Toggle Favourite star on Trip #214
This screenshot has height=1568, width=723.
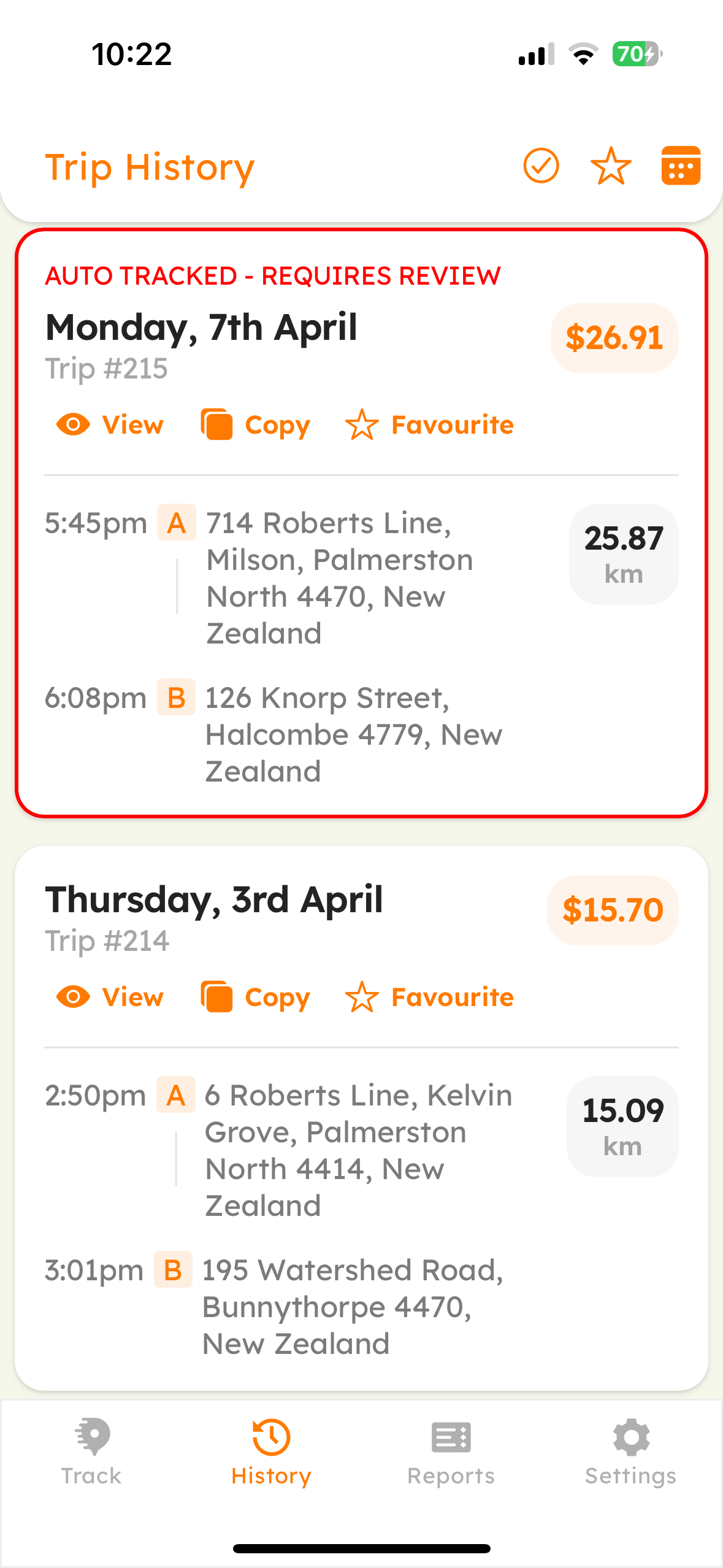362,997
